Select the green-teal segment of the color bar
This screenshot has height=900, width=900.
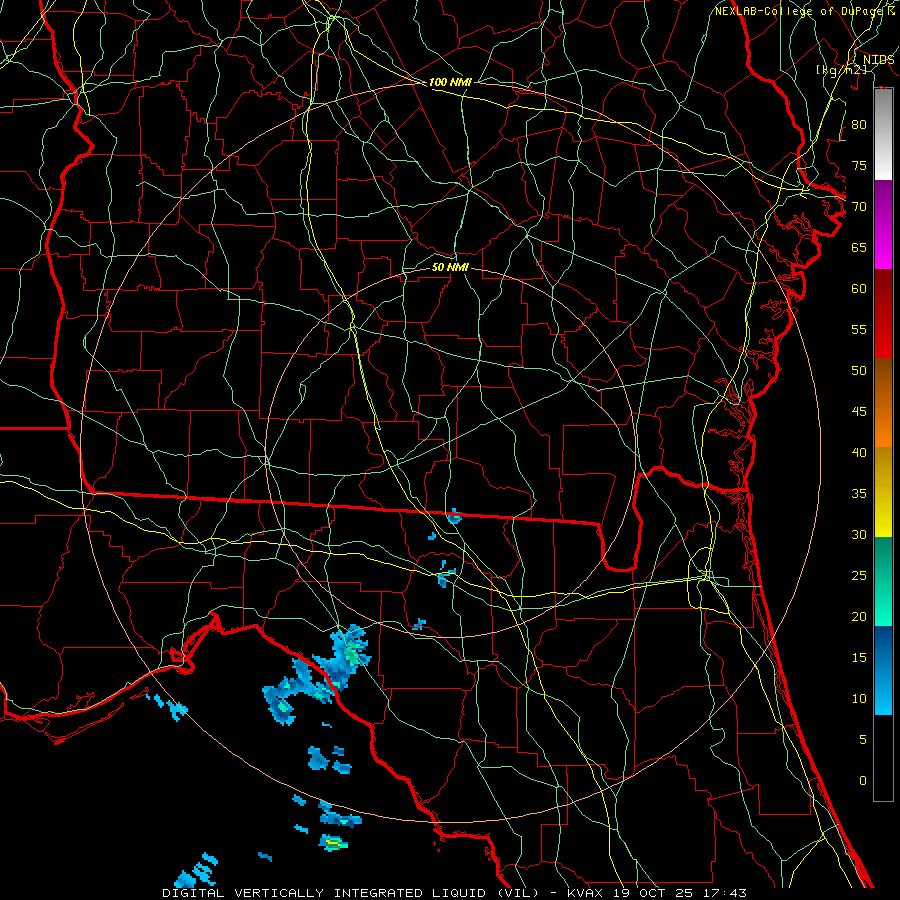pyautogui.click(x=883, y=581)
